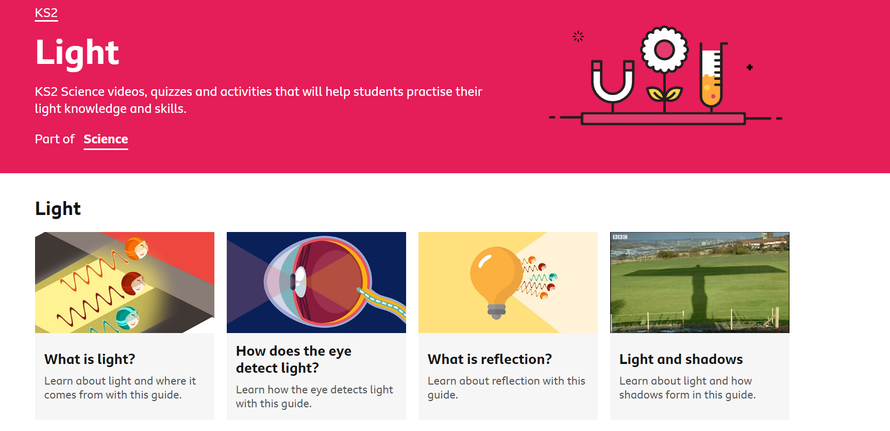Viewport: 890px width, 431px height.
Task: Click the large white Light banner title
Action: tap(77, 51)
